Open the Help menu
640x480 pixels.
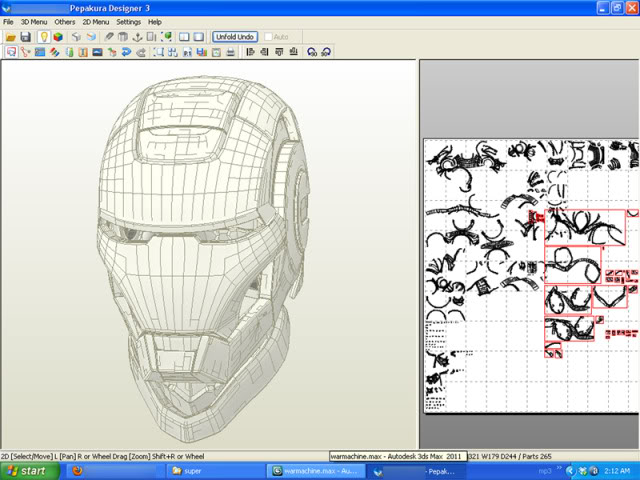coord(155,21)
